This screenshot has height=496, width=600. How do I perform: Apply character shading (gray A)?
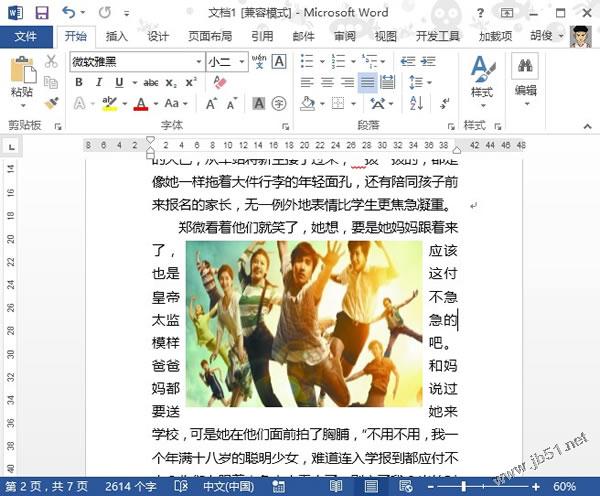(x=259, y=103)
